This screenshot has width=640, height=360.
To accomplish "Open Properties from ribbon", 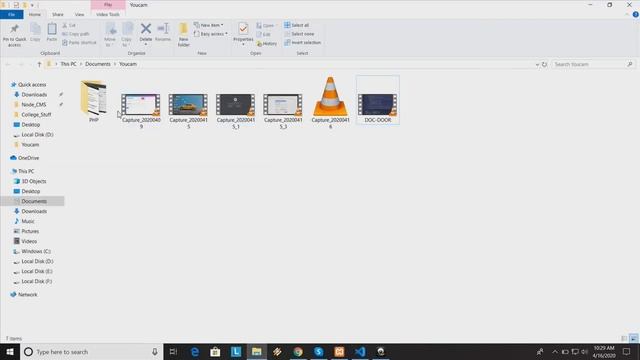I will pos(243,34).
